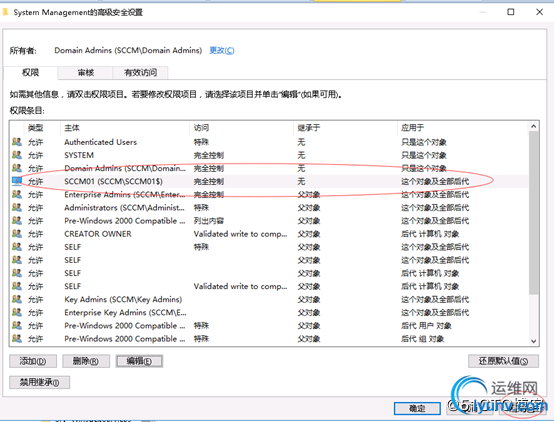Select the Administrators (SCCM\Administ... entry
Viewport: 554px width, 422px height.
pos(270,207)
